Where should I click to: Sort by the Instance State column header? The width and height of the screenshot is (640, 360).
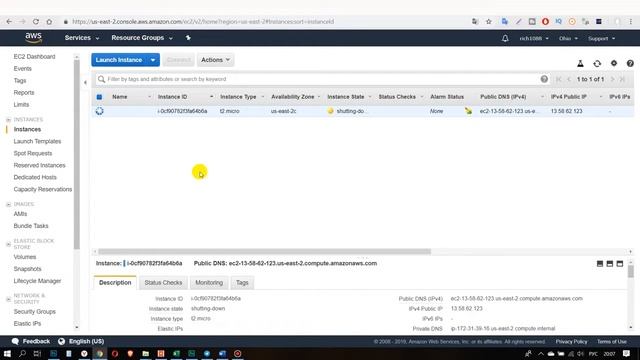point(346,97)
